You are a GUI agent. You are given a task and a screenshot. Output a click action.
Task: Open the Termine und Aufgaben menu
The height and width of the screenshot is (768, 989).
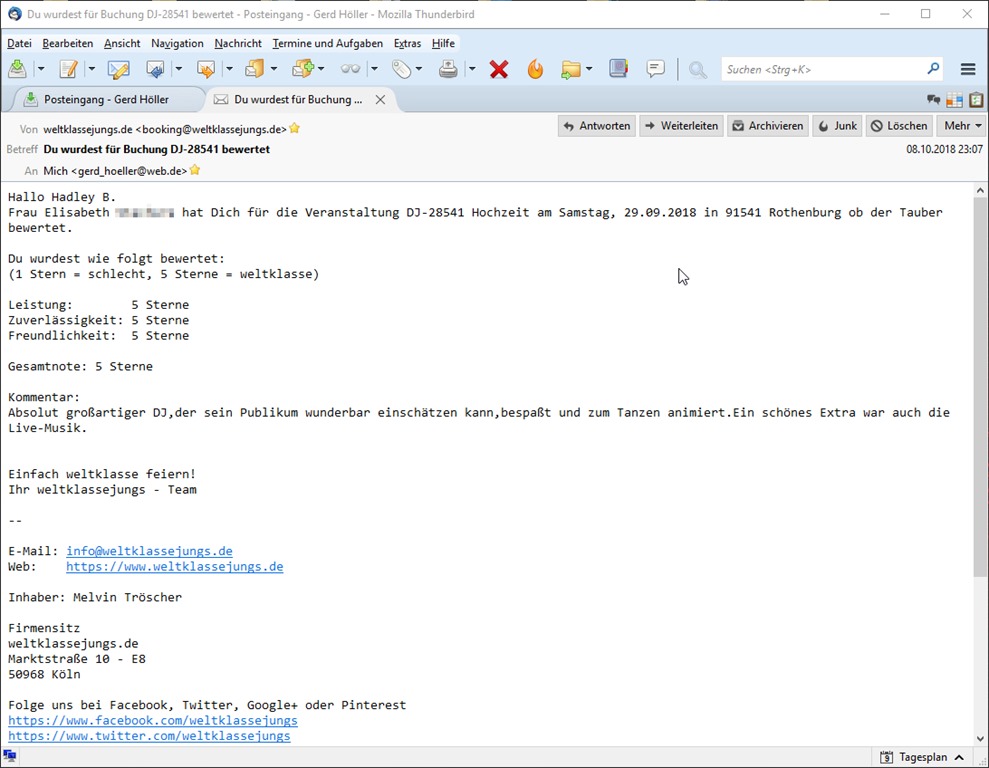point(327,44)
